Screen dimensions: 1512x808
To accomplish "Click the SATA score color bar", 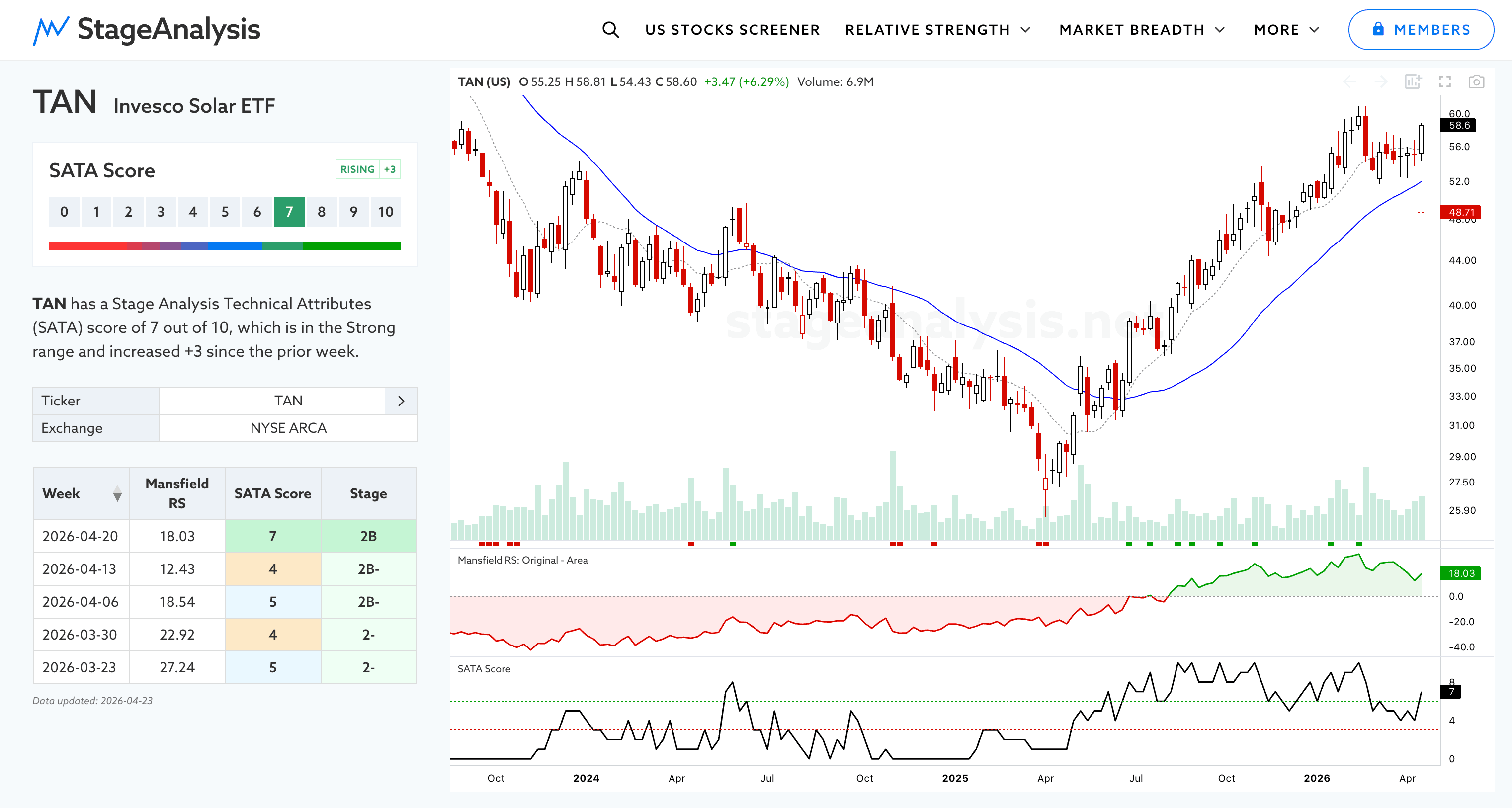I will tap(225, 246).
